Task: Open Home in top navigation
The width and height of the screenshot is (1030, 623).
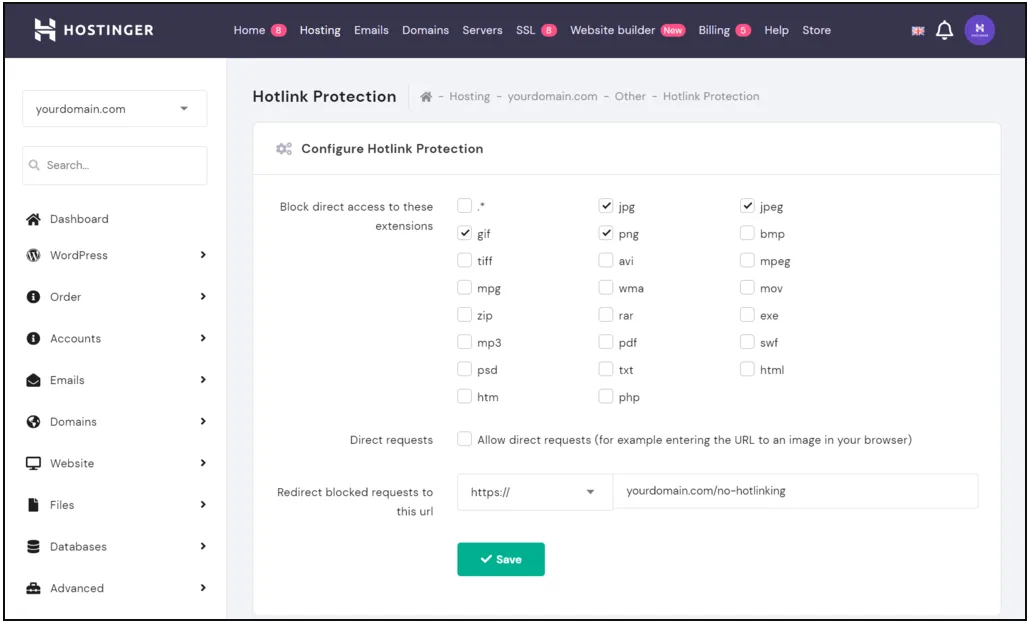Action: pyautogui.click(x=249, y=30)
